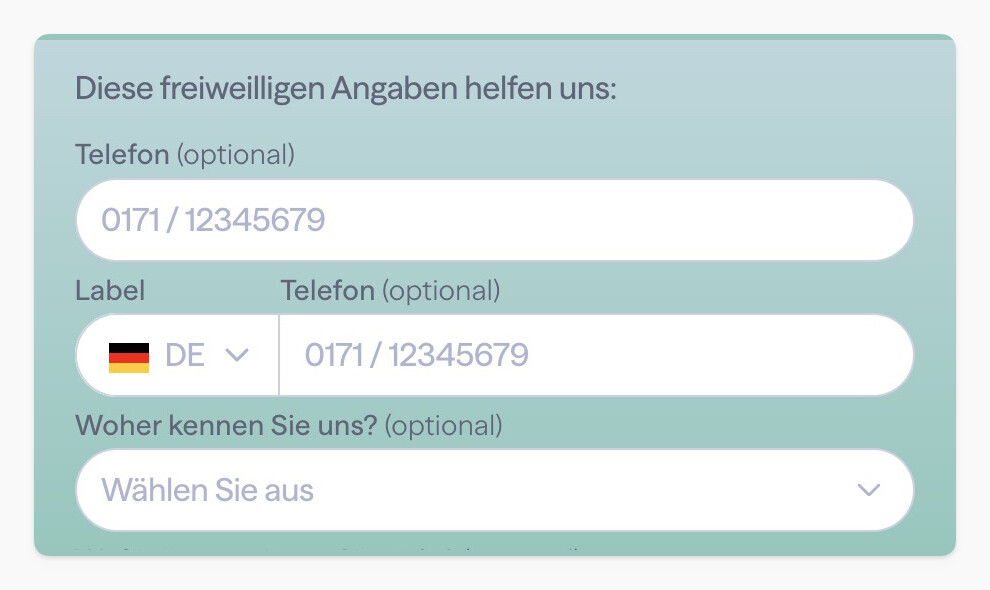Click the word "freiwilligen" in the form heading
The height and width of the screenshot is (590, 990).
(x=241, y=89)
